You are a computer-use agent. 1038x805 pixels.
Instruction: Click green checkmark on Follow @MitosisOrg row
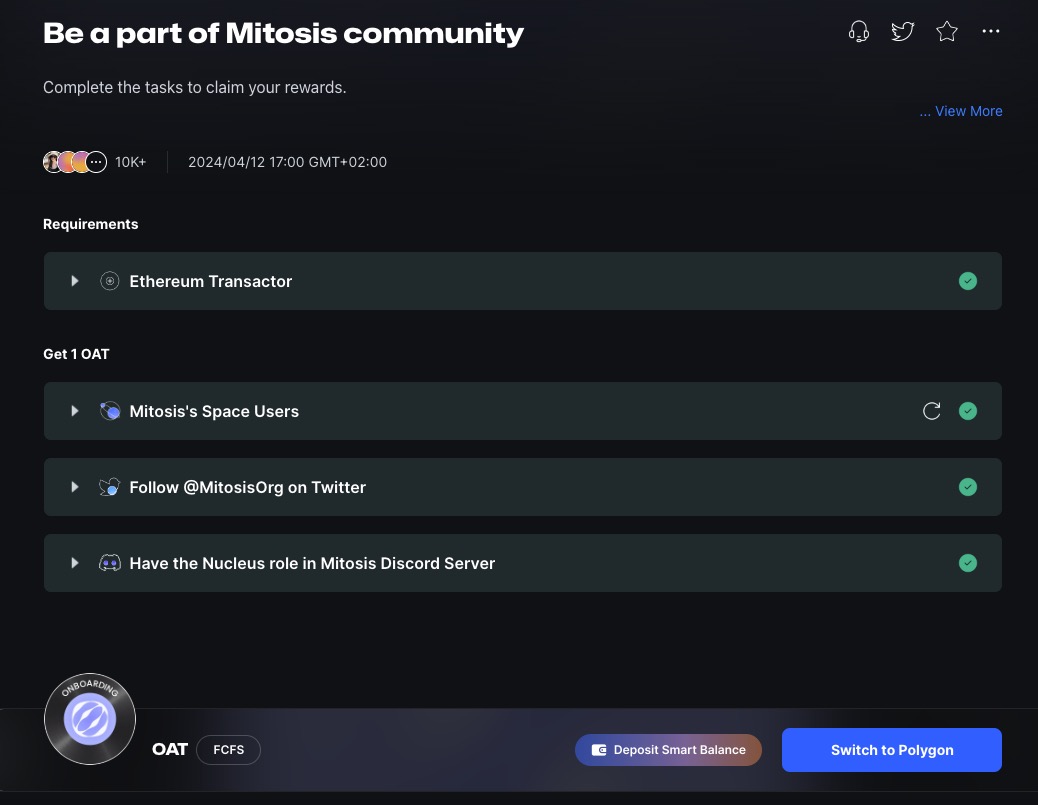tap(967, 487)
